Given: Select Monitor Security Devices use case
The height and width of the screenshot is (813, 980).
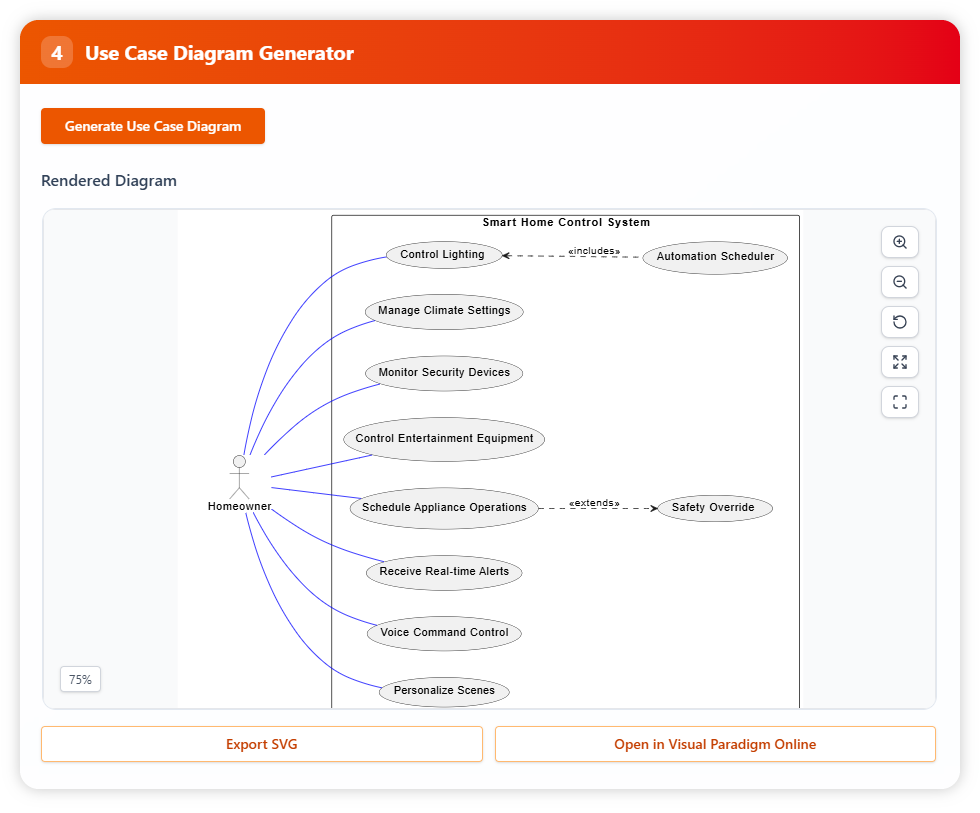Looking at the screenshot, I should (444, 373).
